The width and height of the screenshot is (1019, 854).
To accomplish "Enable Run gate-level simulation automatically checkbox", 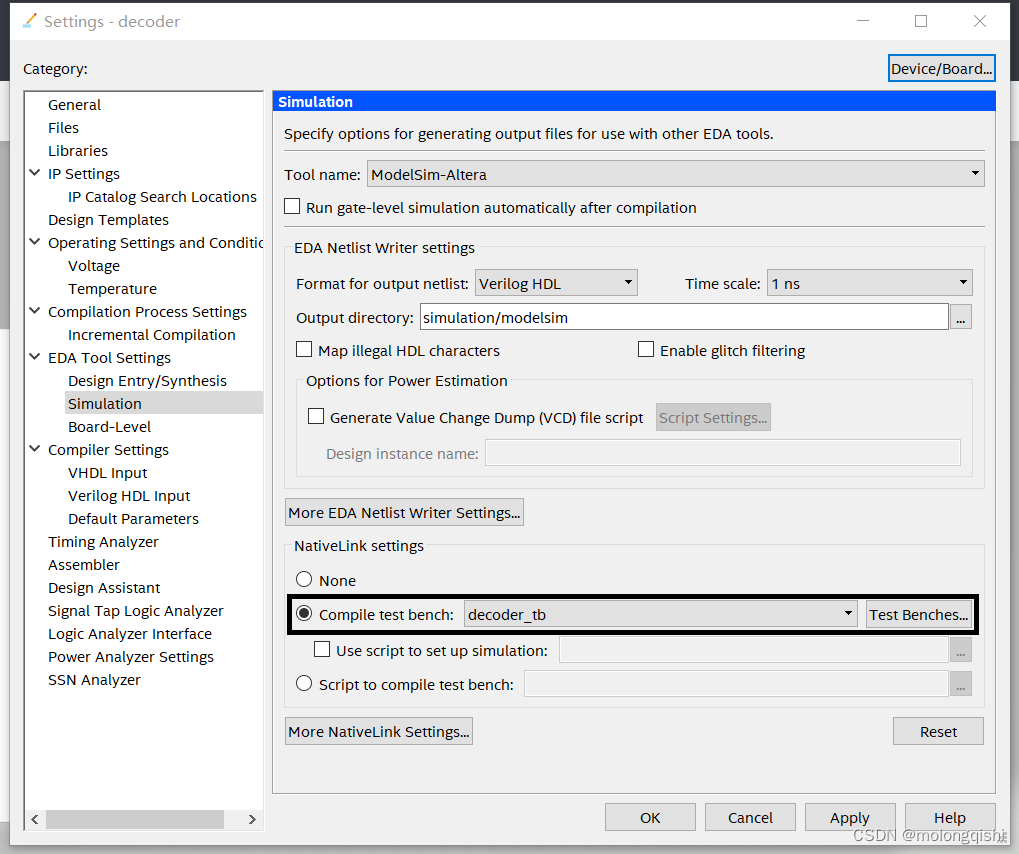I will pos(292,207).
